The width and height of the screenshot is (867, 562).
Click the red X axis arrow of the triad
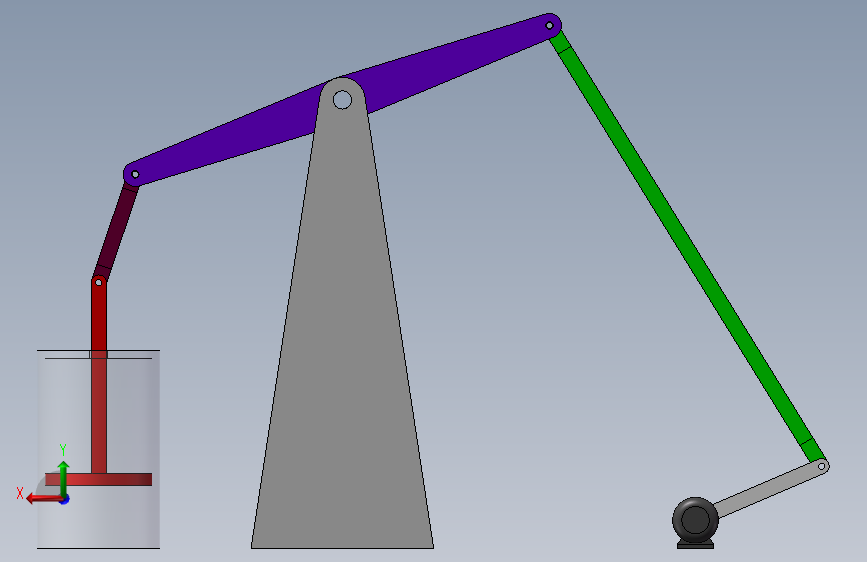(44, 499)
